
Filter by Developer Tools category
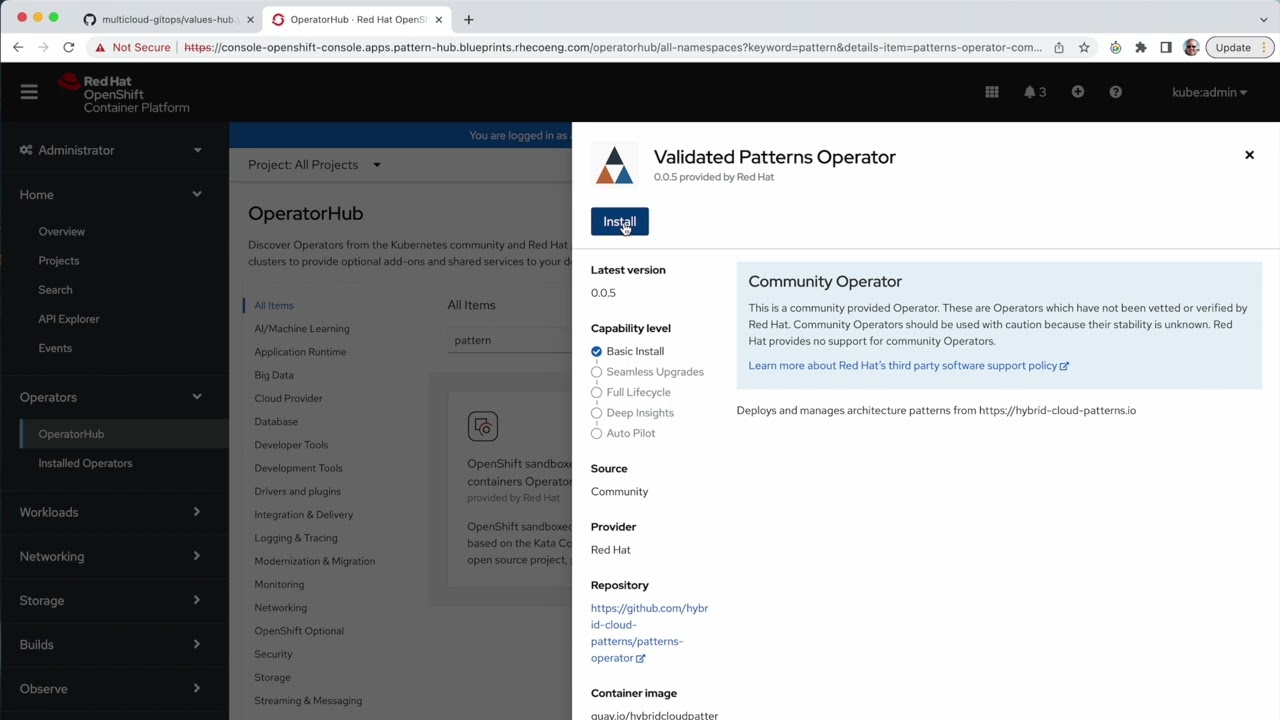(x=291, y=445)
